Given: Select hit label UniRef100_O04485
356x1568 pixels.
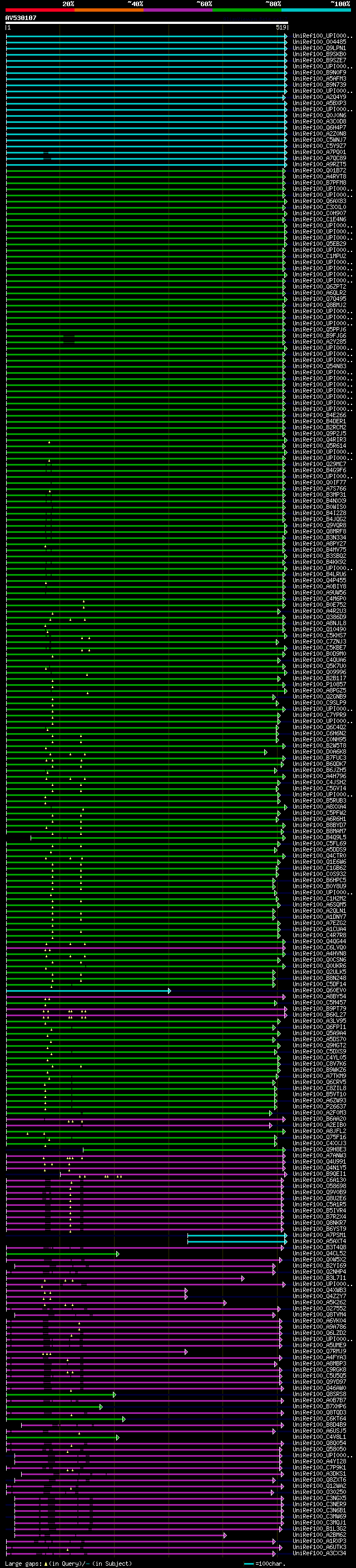Looking at the screenshot, I should (x=319, y=42).
